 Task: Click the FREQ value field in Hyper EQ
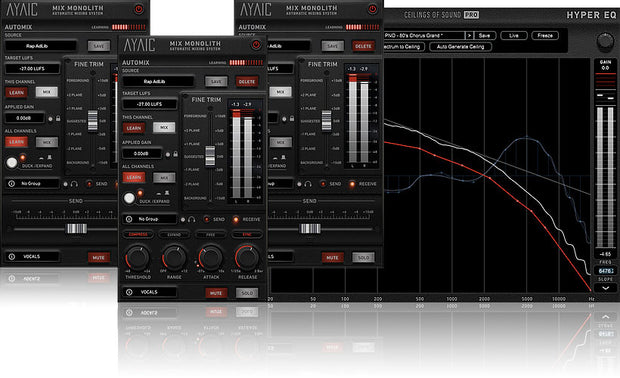[x=605, y=271]
